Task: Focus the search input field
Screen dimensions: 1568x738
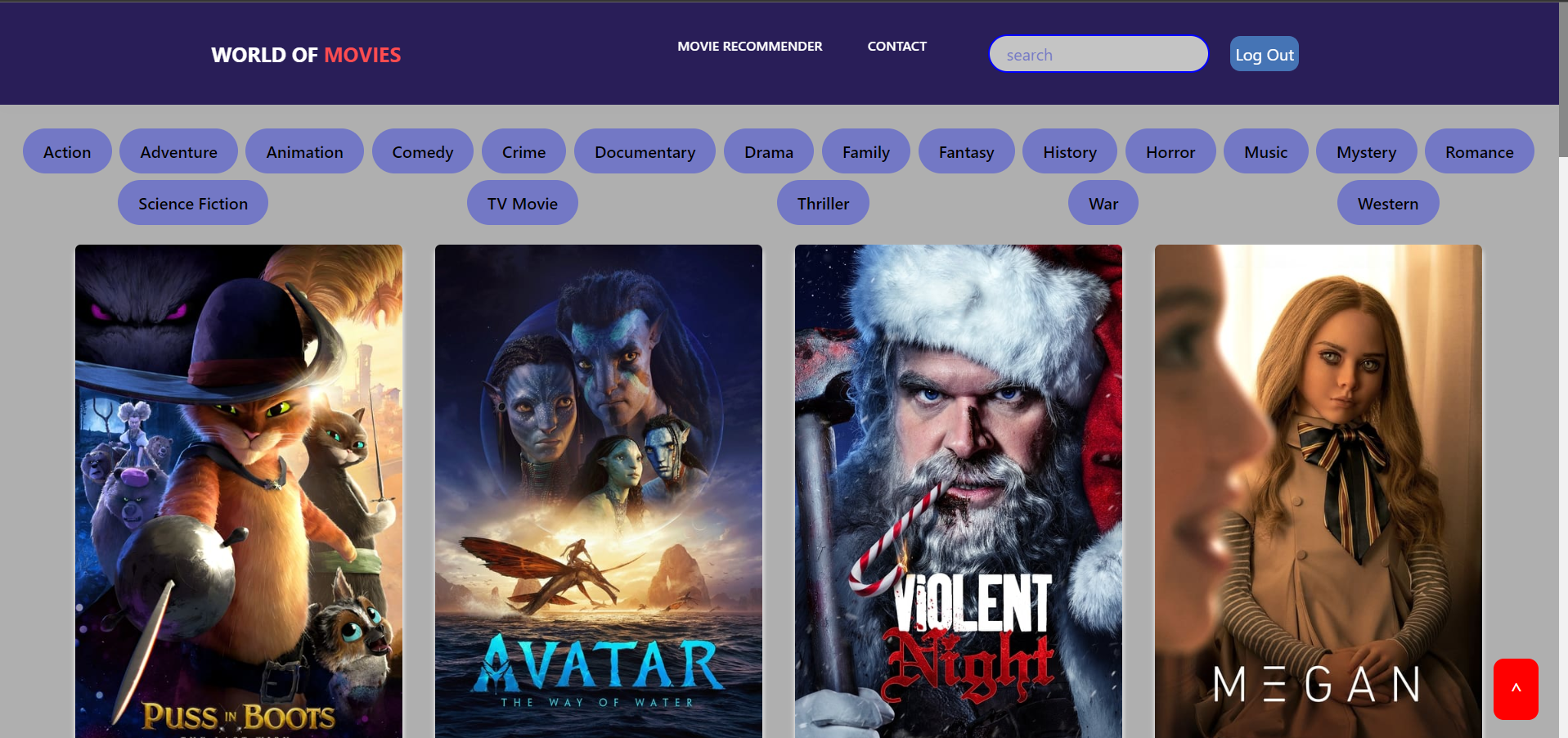Action: coord(1098,54)
